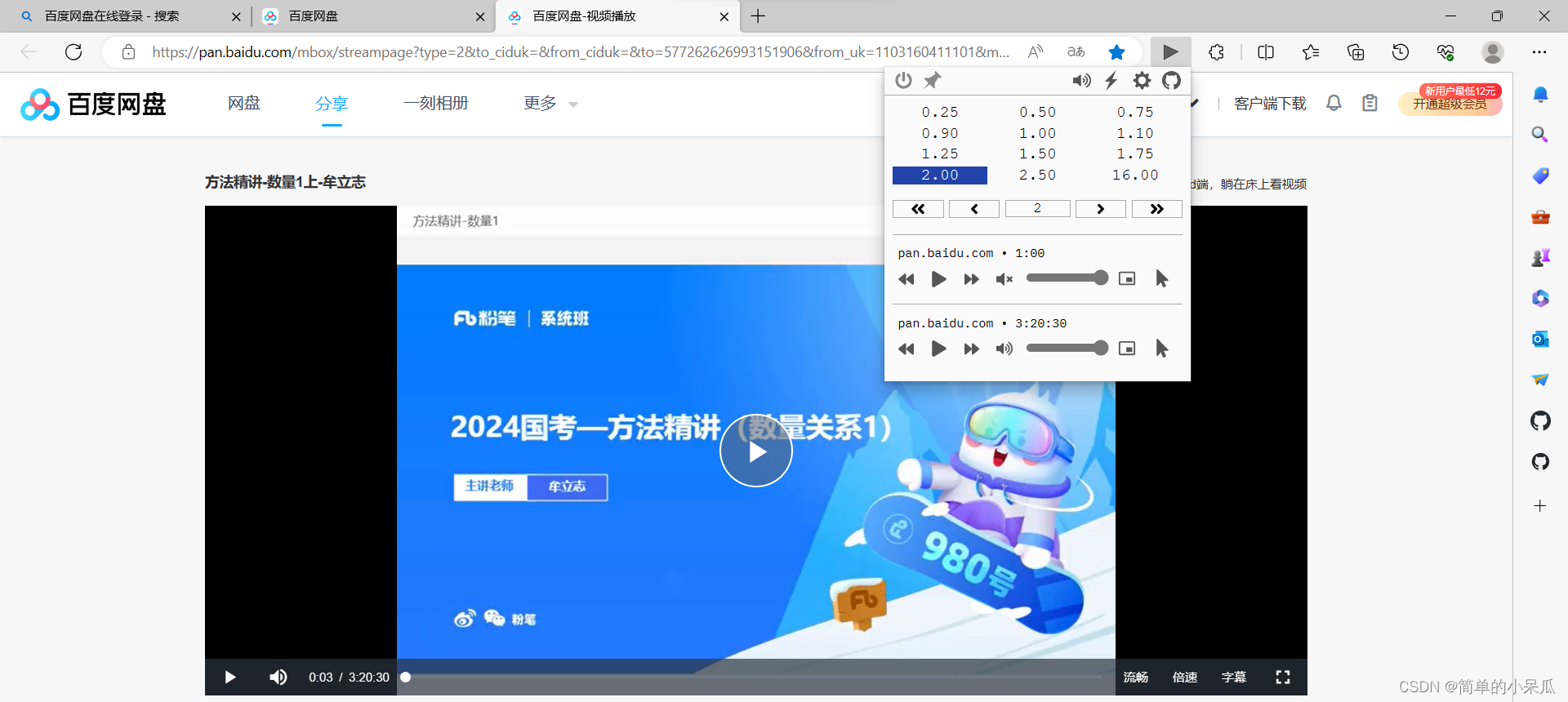
Task: Toggle the extension power button
Action: click(903, 80)
